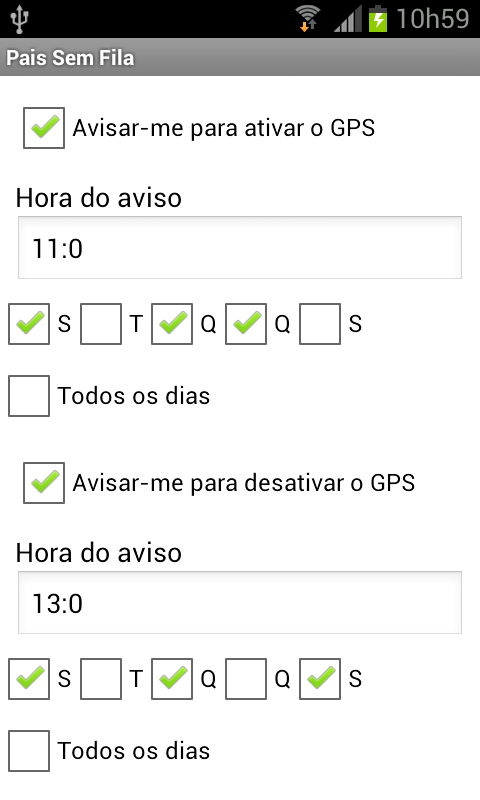Check second Q day in deactivation row
Image resolution: width=480 pixels, height=800 pixels.
click(246, 679)
